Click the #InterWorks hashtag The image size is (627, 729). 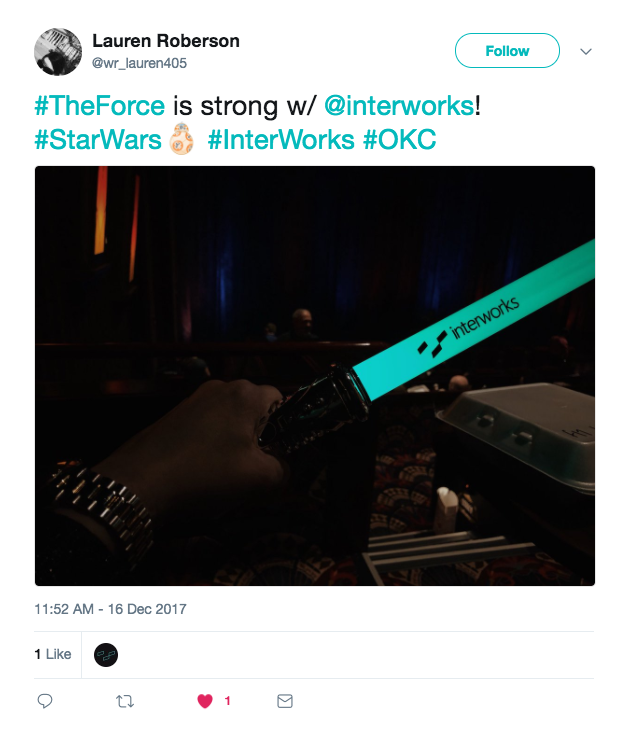point(281,139)
